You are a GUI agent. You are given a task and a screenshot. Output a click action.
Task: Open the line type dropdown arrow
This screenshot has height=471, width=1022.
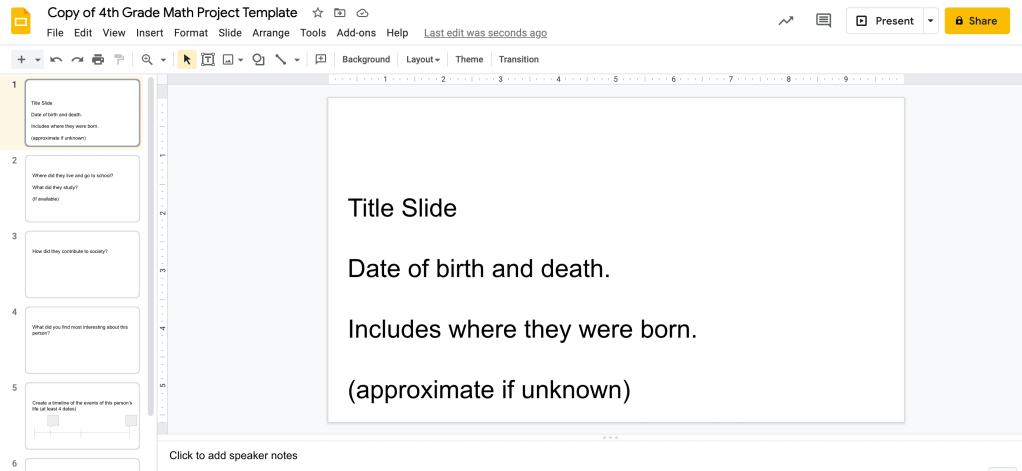point(297,60)
